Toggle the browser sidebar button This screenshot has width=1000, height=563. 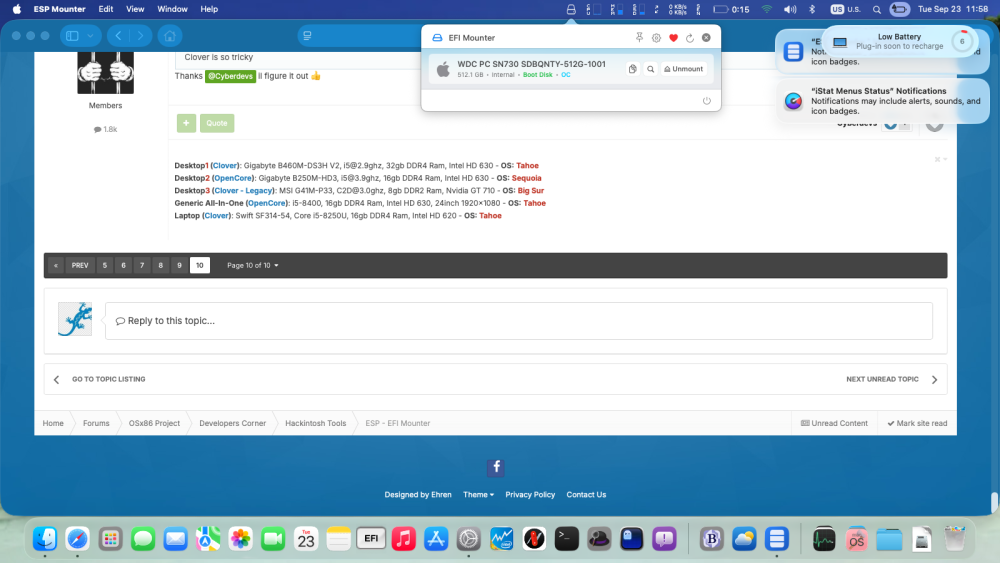[x=72, y=36]
